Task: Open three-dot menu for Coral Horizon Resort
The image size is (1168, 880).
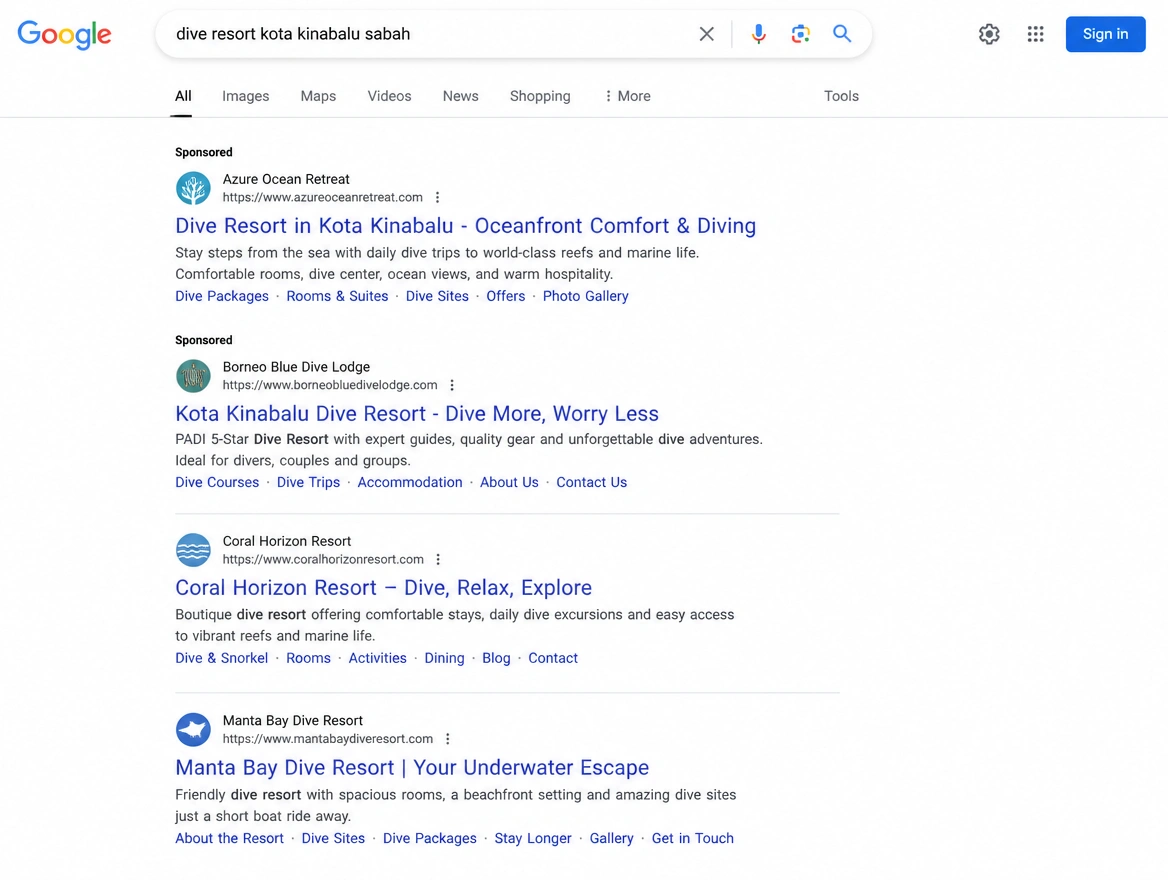Action: click(x=438, y=560)
